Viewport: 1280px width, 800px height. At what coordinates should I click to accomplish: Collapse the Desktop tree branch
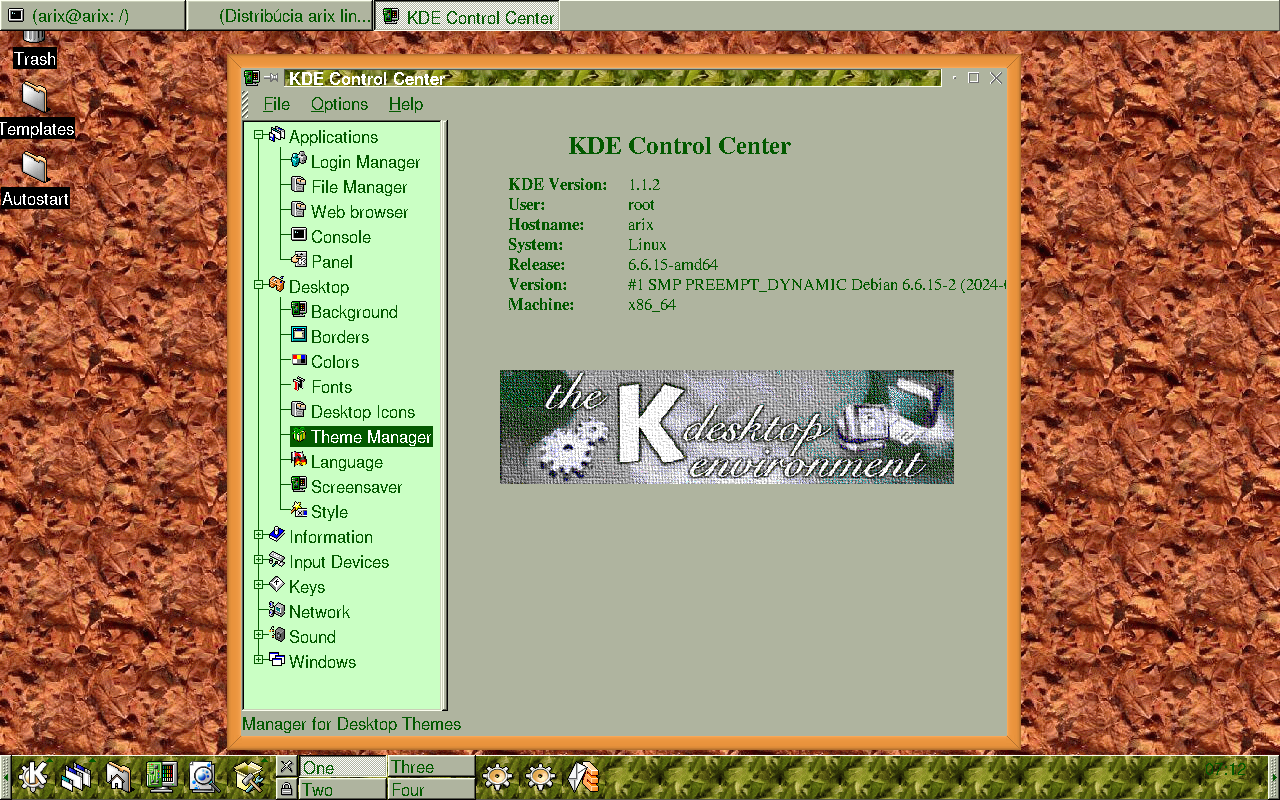coord(258,285)
